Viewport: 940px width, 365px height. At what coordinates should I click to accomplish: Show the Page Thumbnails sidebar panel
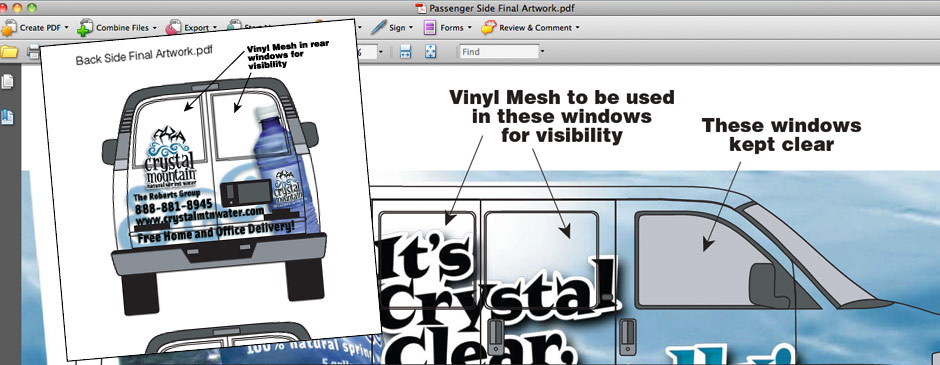click(x=8, y=82)
